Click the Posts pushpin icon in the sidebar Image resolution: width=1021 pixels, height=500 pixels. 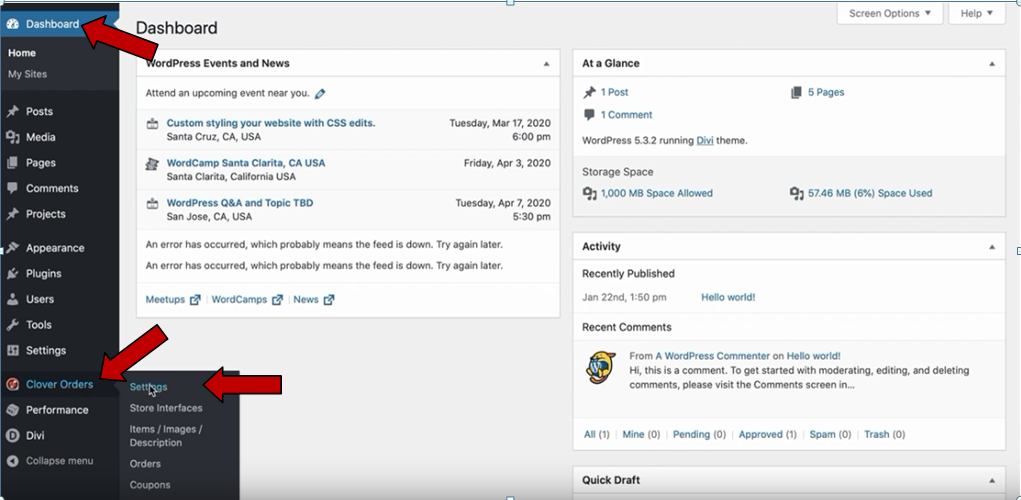click(x=12, y=111)
